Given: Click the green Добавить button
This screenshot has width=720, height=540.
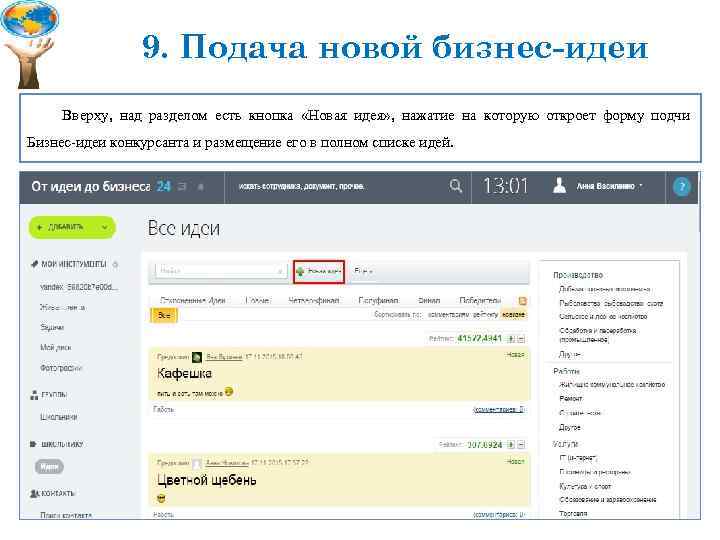Looking at the screenshot, I should (72, 227).
